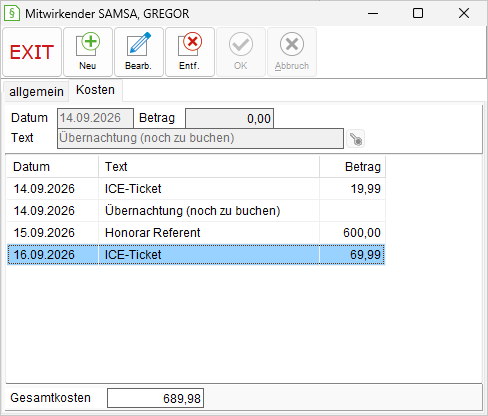Cancel using the Abbruch button

click(292, 52)
